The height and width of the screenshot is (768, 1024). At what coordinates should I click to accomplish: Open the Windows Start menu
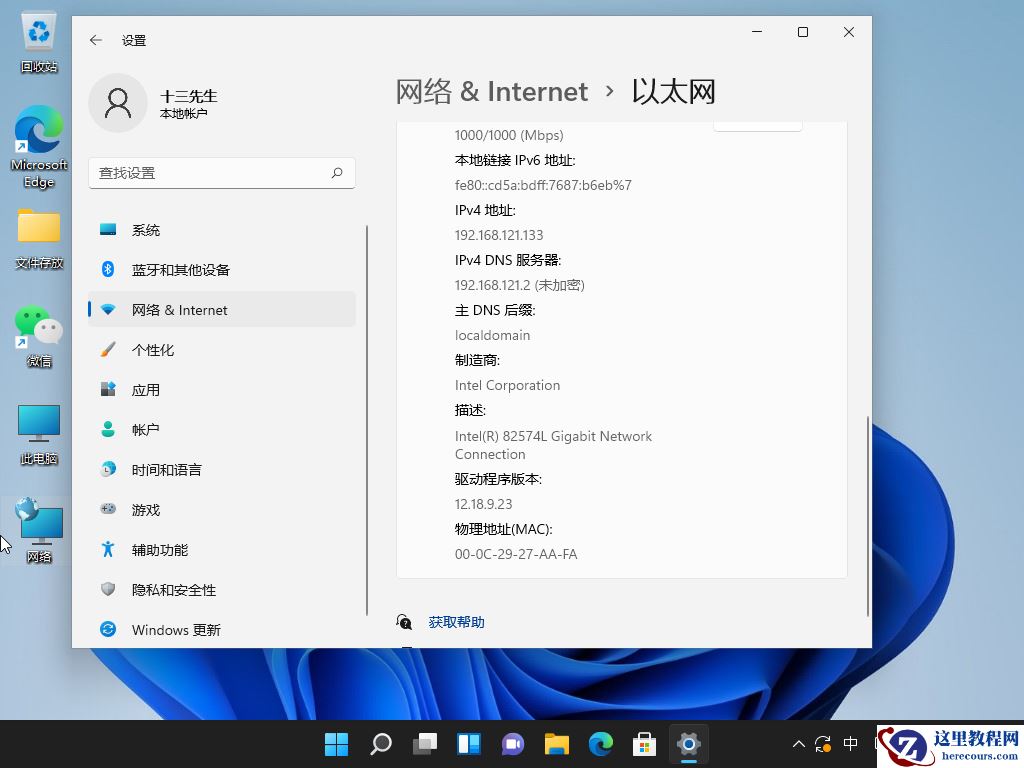tap(336, 744)
